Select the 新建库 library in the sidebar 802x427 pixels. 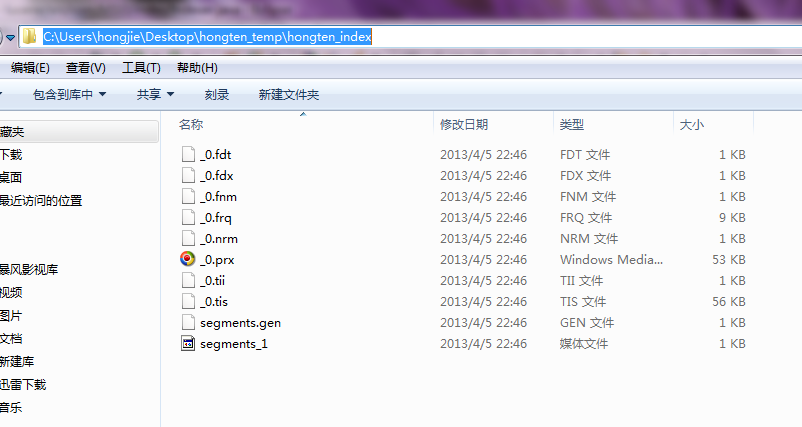pos(17,362)
